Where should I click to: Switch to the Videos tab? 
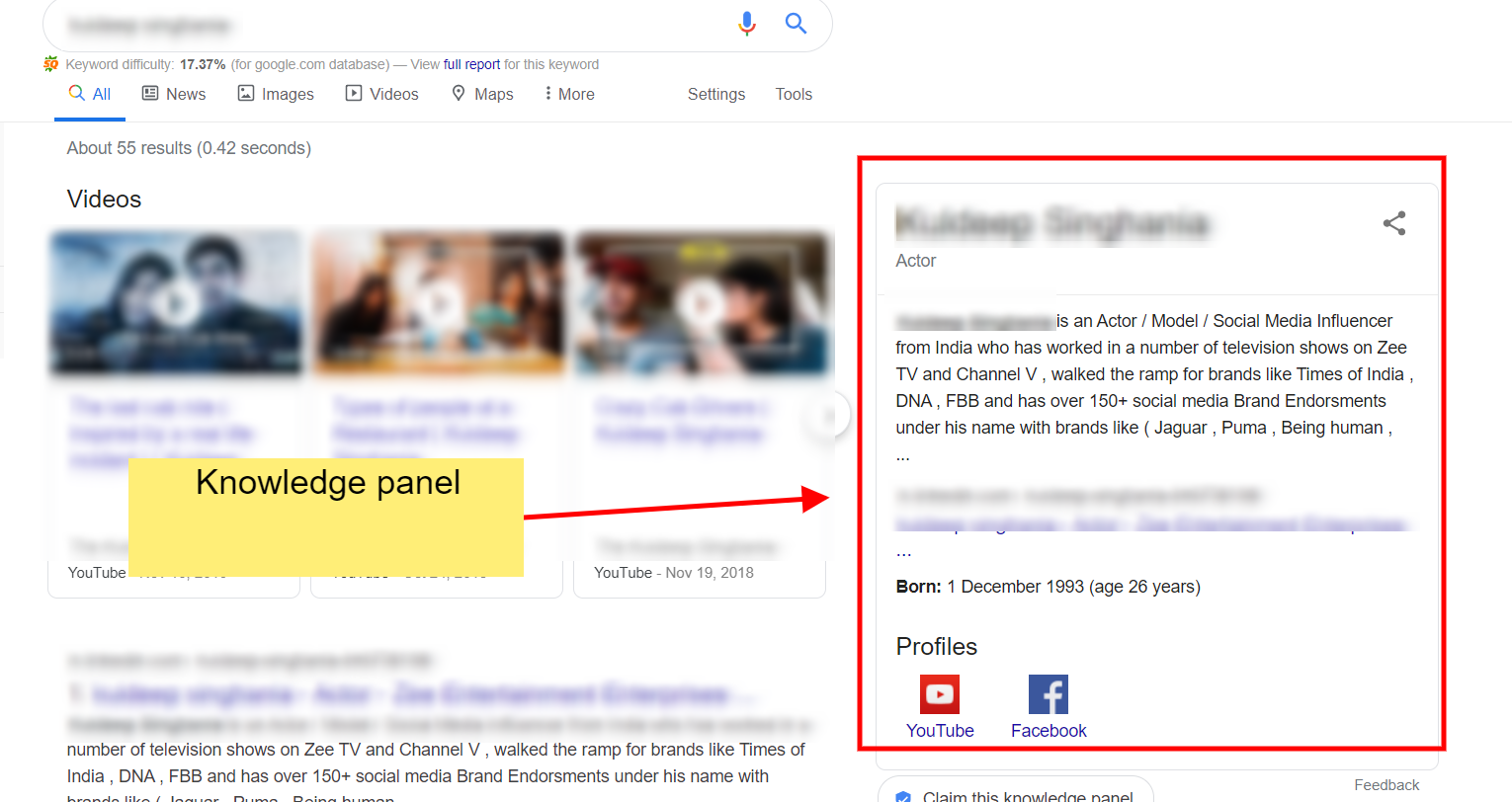(x=381, y=94)
